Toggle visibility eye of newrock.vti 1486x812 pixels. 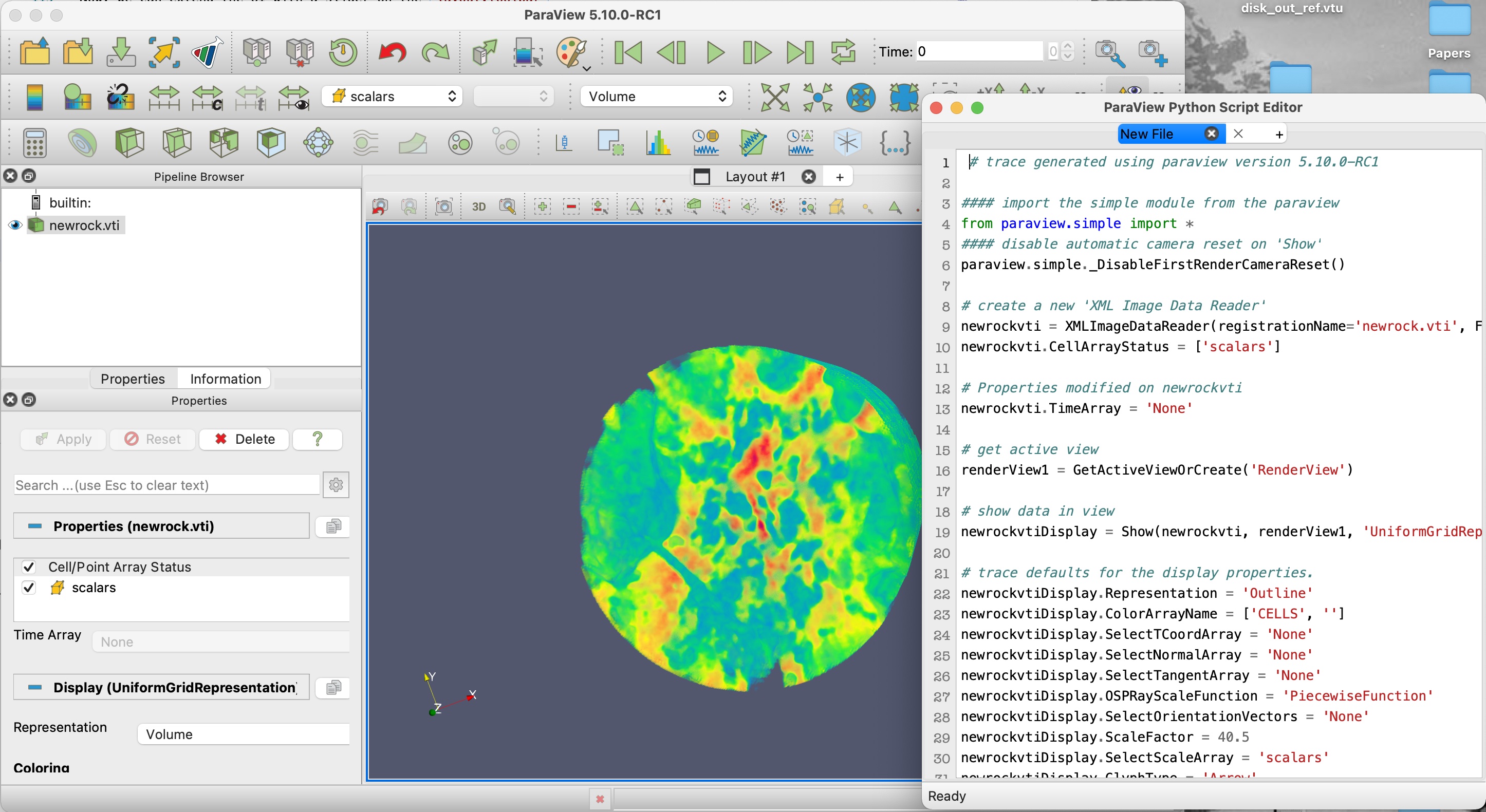(x=15, y=225)
